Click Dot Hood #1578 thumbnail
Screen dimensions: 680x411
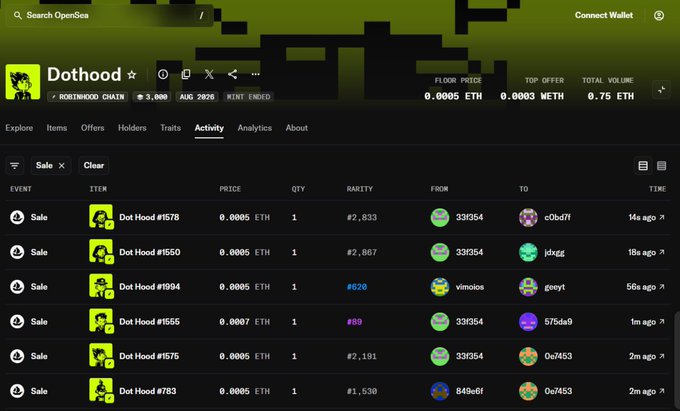click(101, 217)
